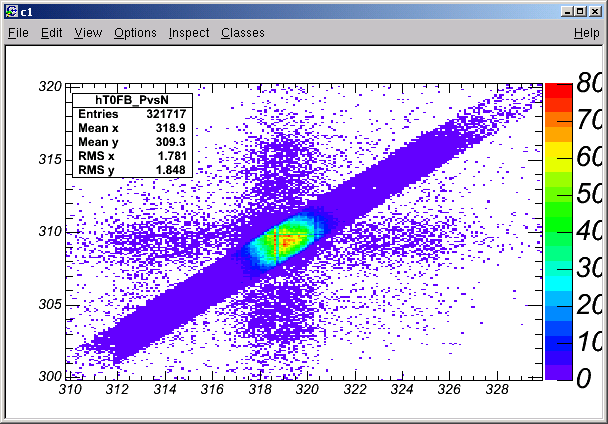
Task: Open the Classes menu
Action: 243,33
